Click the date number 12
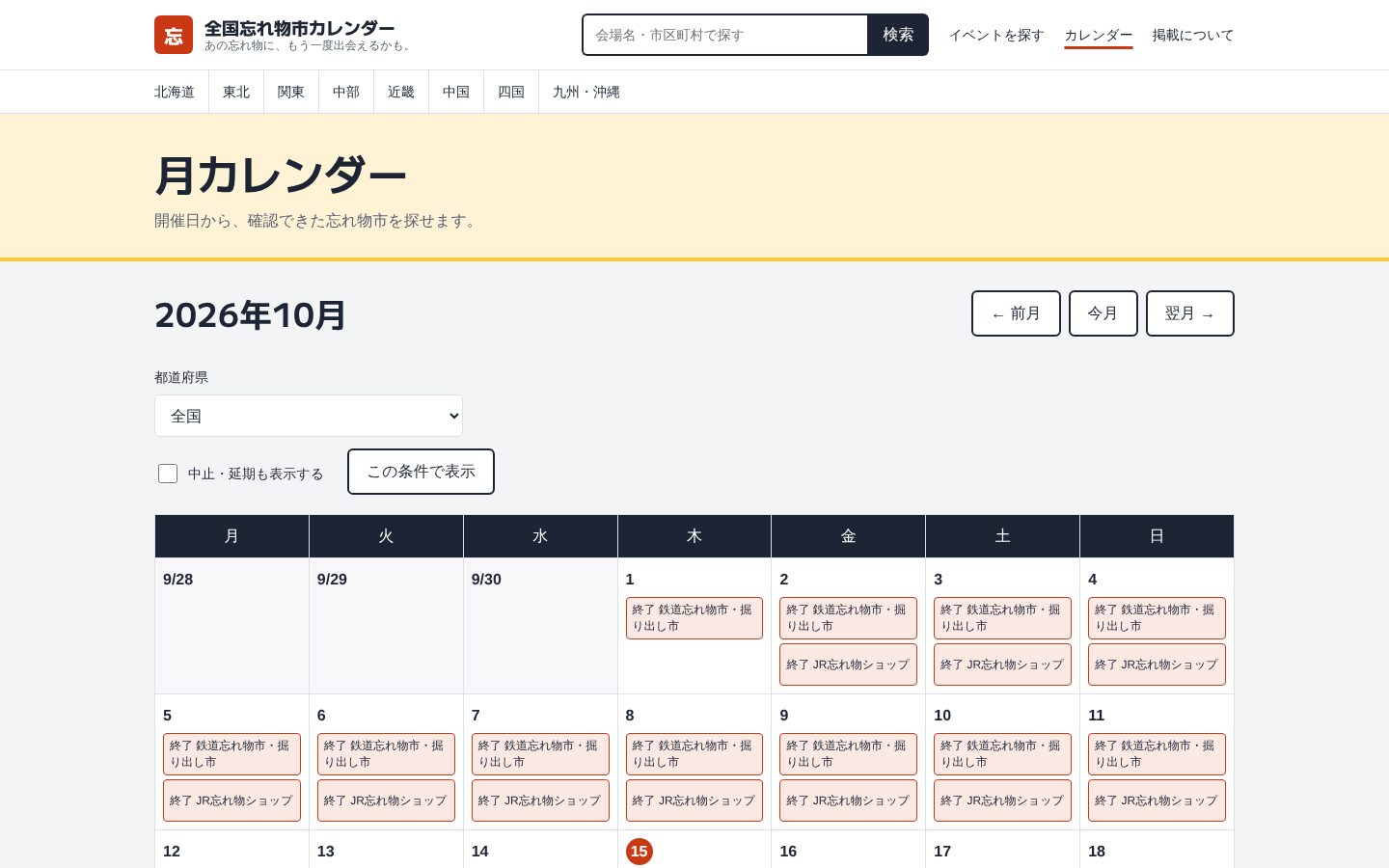The image size is (1389, 868). (x=172, y=852)
